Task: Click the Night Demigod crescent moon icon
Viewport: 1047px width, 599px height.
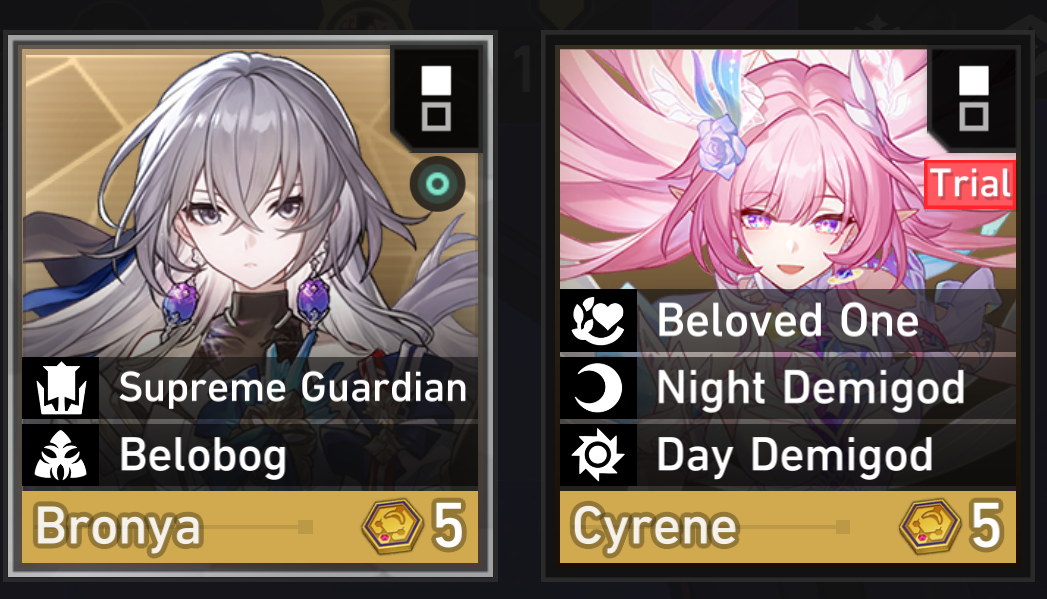Action: 598,388
